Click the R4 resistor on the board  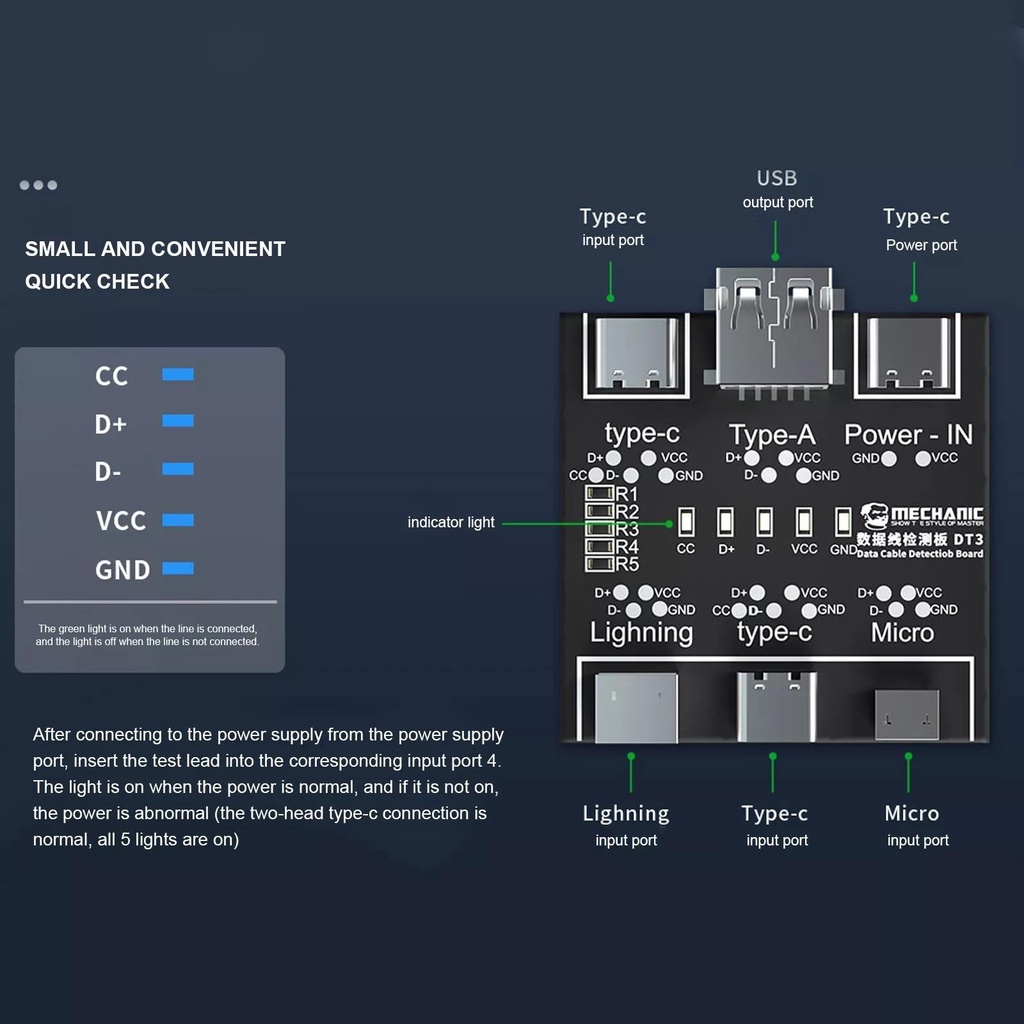pyautogui.click(x=600, y=546)
